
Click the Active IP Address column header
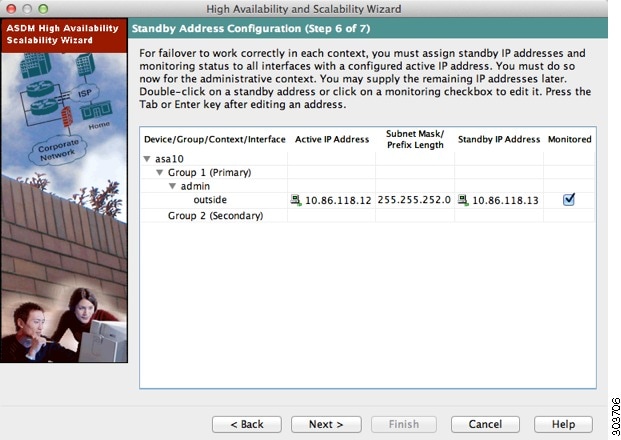[x=332, y=139]
